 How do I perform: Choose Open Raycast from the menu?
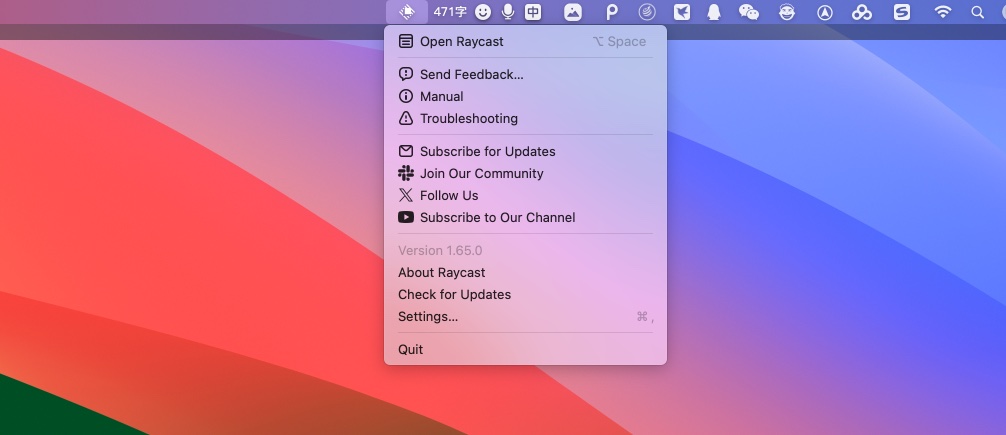pos(525,42)
